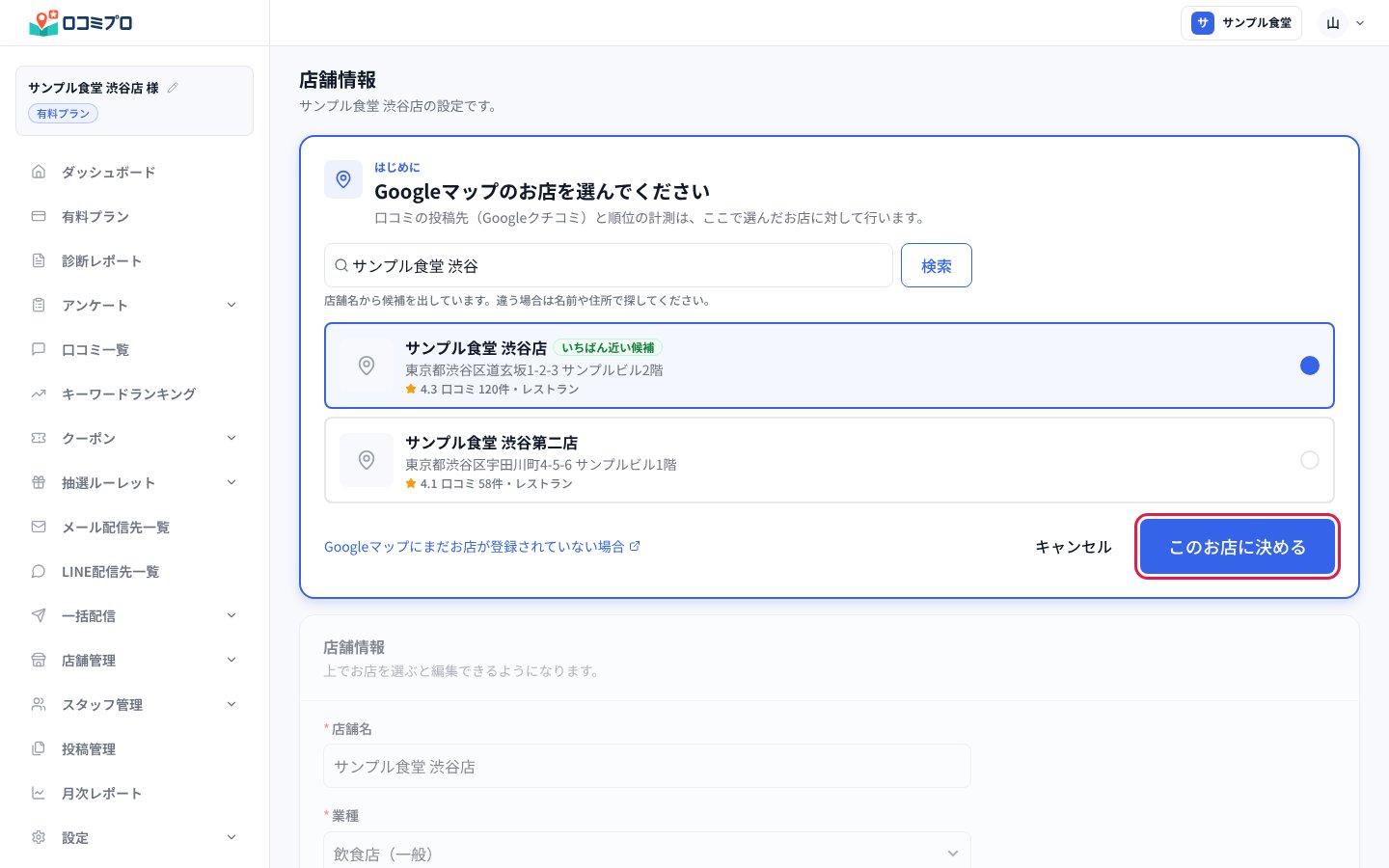Expand the アンケート submenu chevron
This screenshot has height=868, width=1389.
[x=231, y=305]
